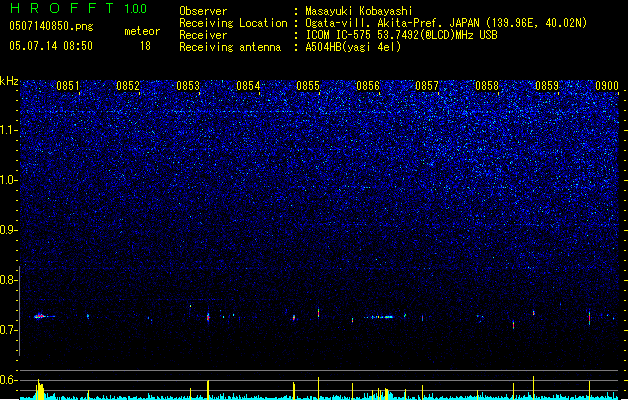Click the meteor label
This screenshot has height=400, width=629.
click(142, 31)
